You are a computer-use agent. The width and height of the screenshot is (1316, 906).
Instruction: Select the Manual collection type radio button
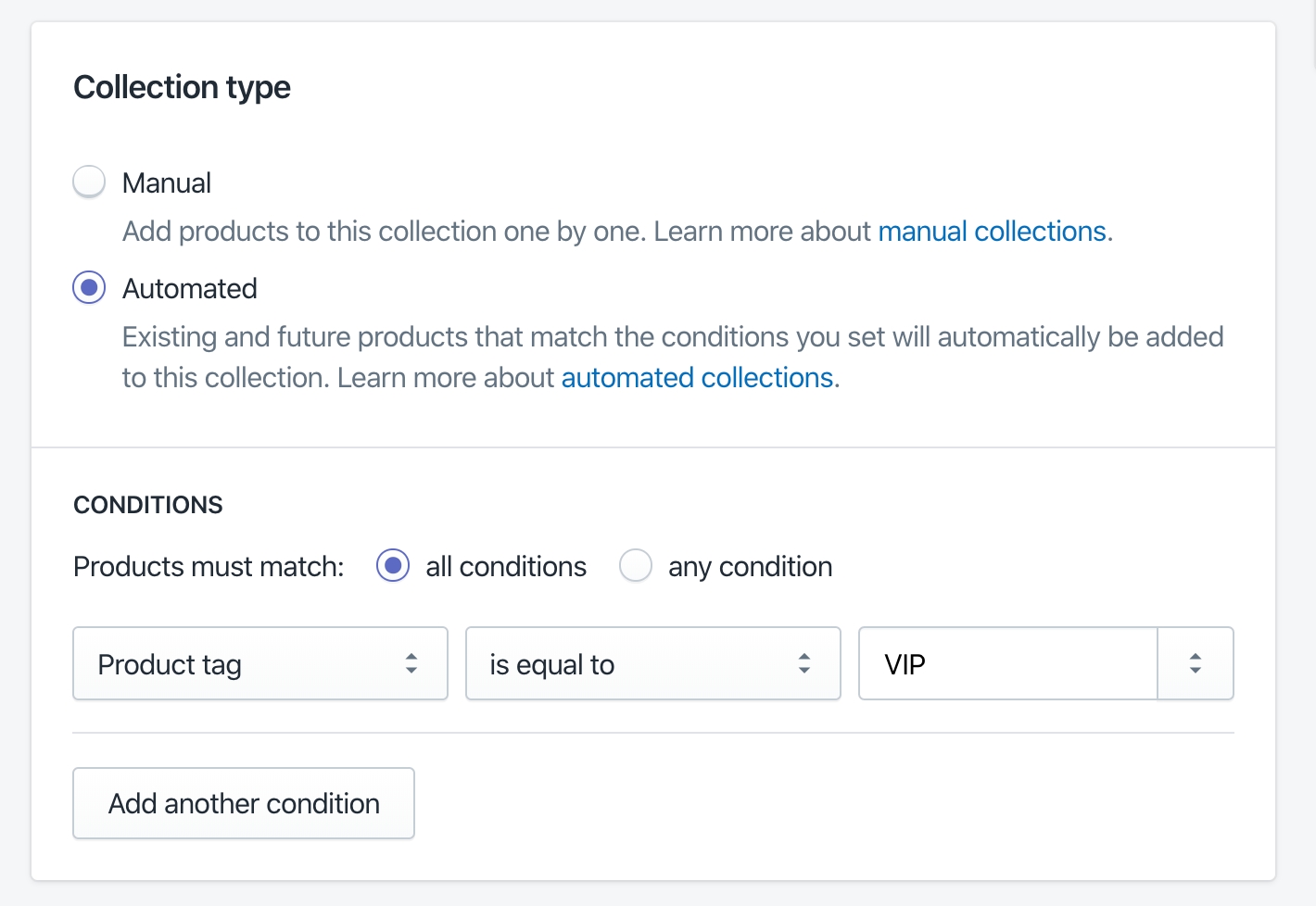click(89, 182)
